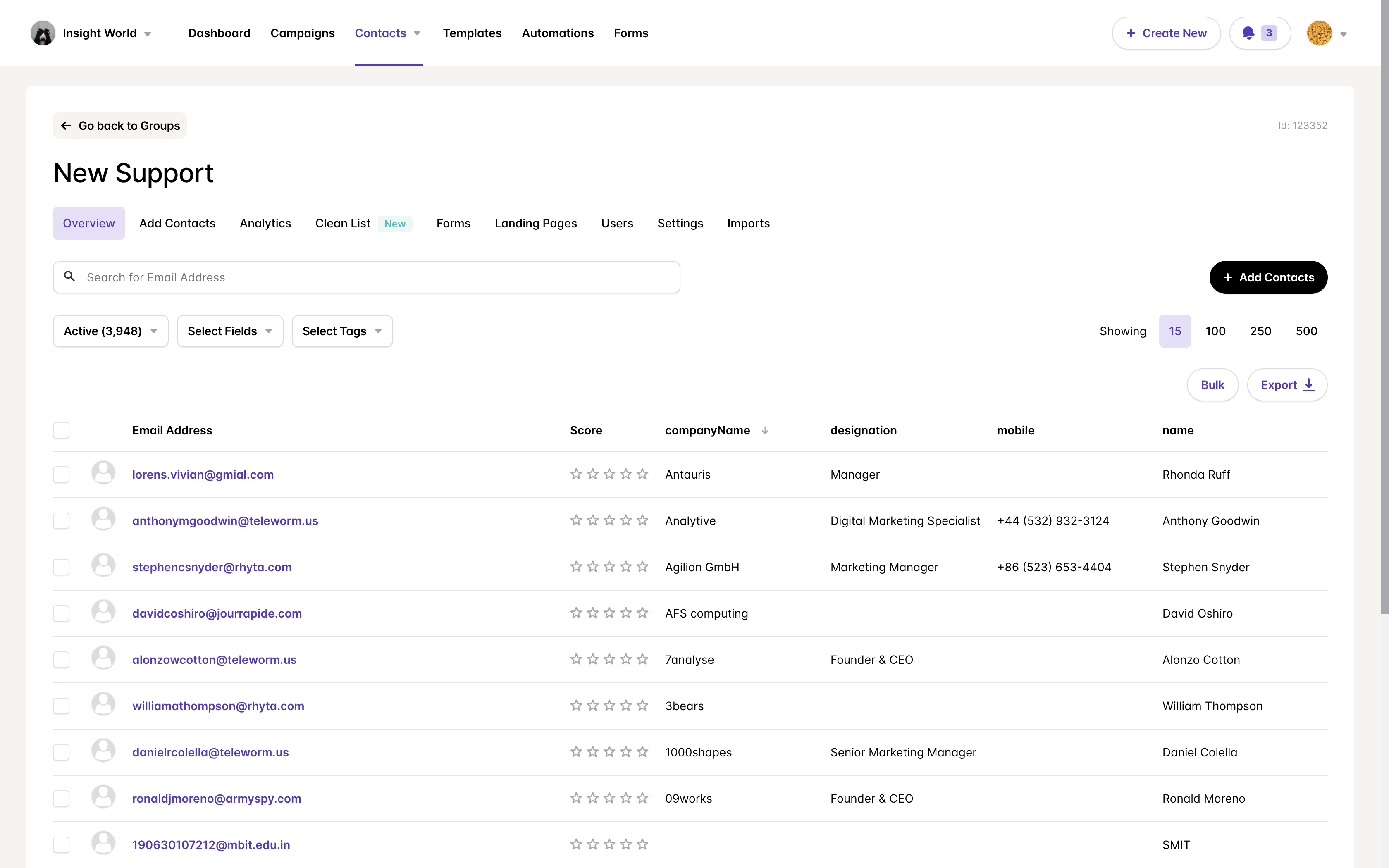Go to Campaigns in top navigation

click(303, 33)
